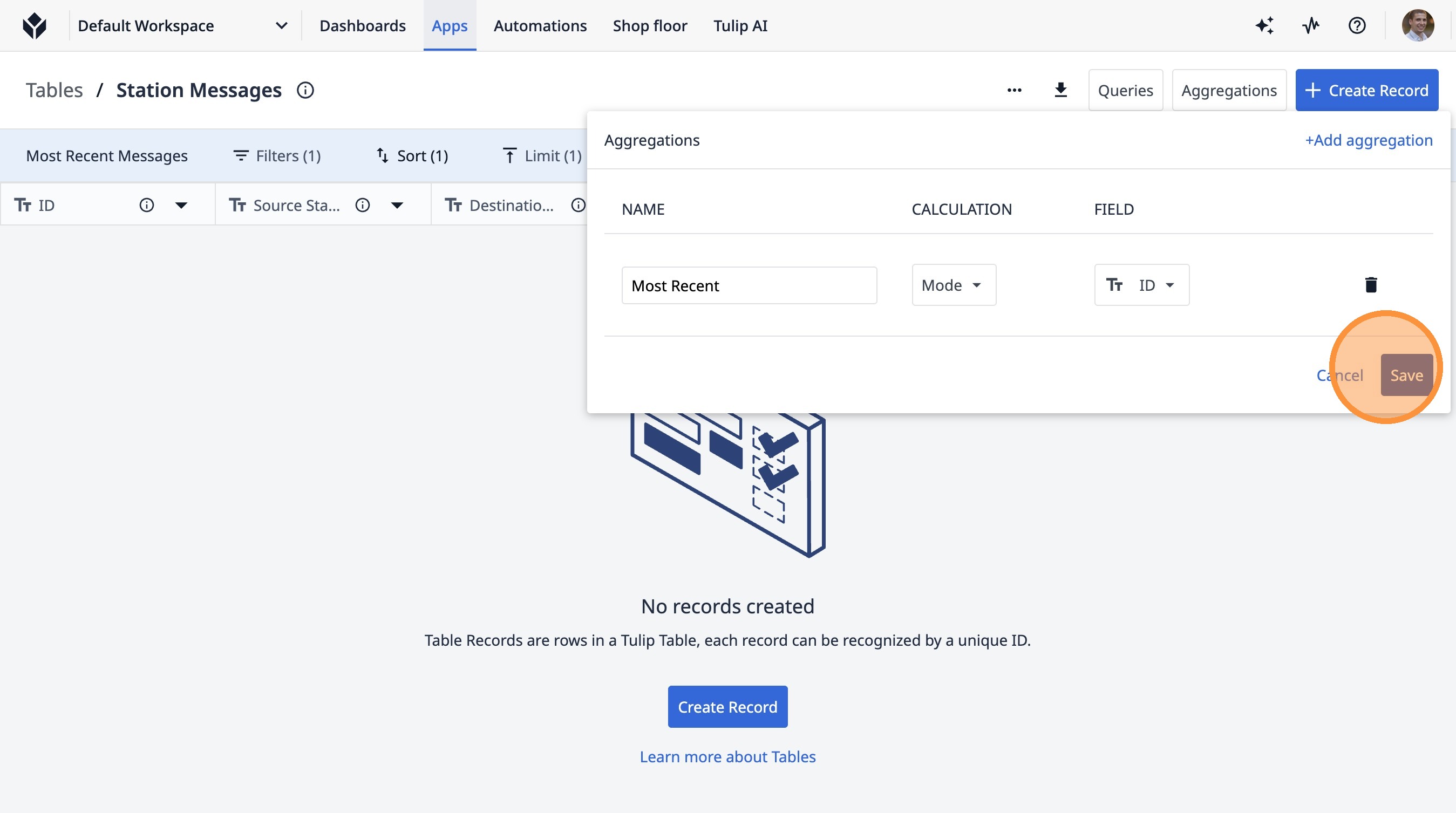Viewport: 1456px width, 813px height.
Task: Open the ID field dropdown
Action: tap(1141, 285)
